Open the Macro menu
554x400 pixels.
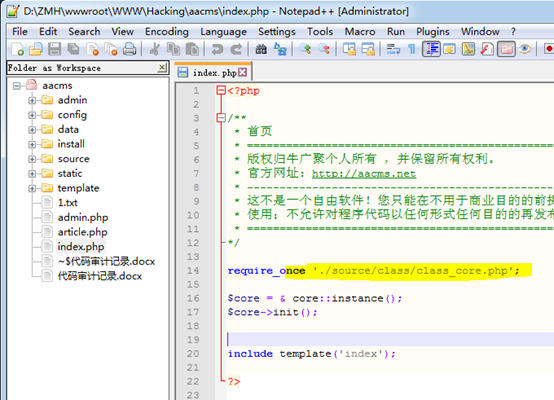[360, 32]
